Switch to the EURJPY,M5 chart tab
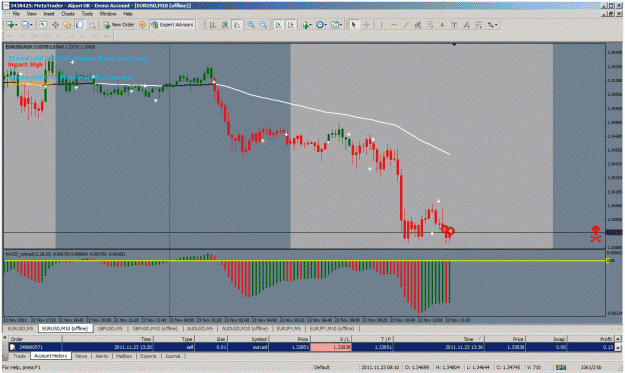The width and height of the screenshot is (625, 373). (289, 328)
